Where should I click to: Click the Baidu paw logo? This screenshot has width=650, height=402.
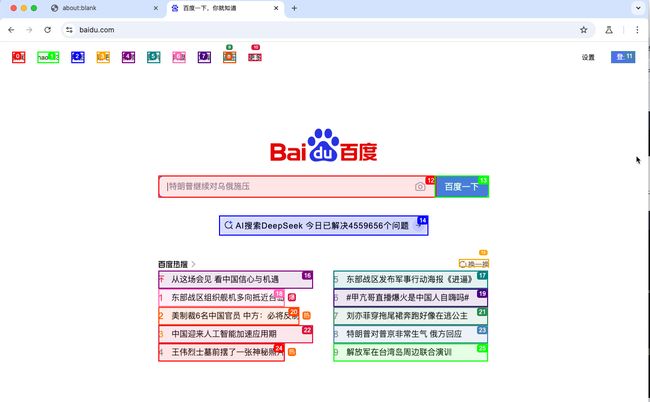324,145
